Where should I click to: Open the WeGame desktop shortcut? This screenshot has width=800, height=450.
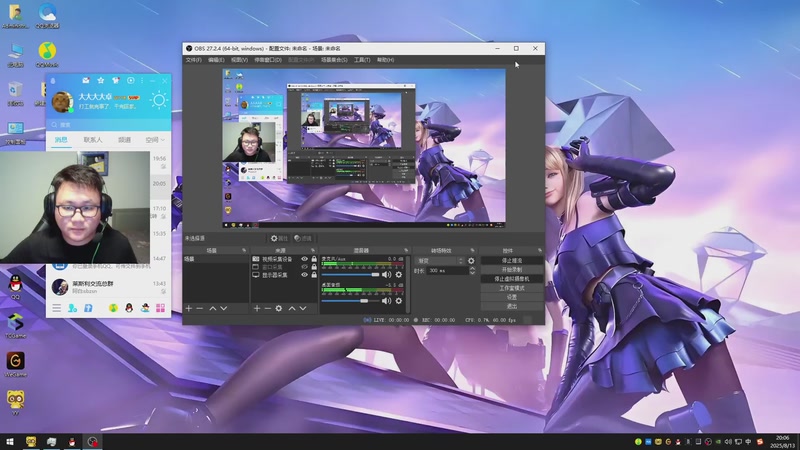(x=15, y=364)
